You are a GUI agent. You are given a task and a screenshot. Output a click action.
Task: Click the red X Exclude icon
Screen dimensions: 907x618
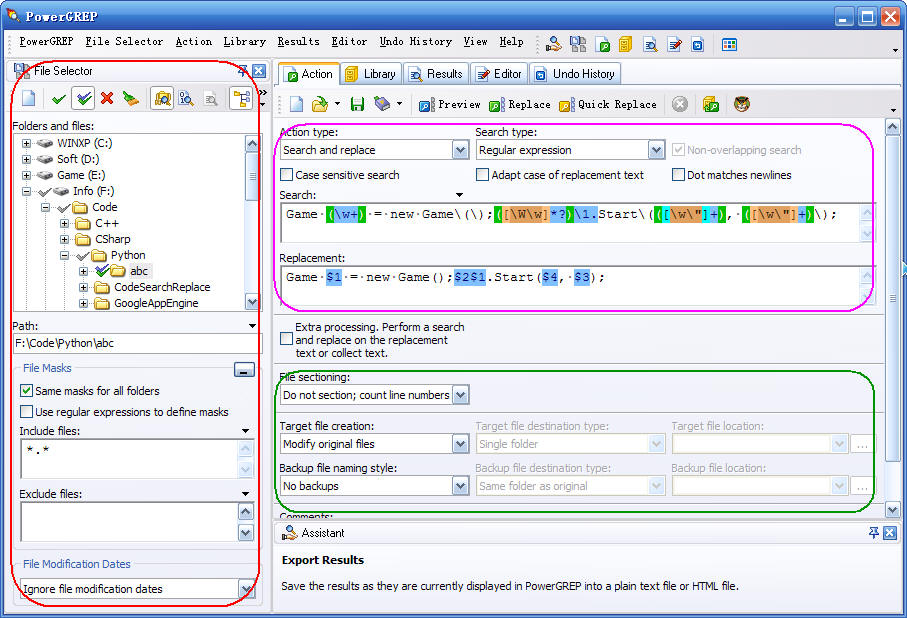coord(107,98)
